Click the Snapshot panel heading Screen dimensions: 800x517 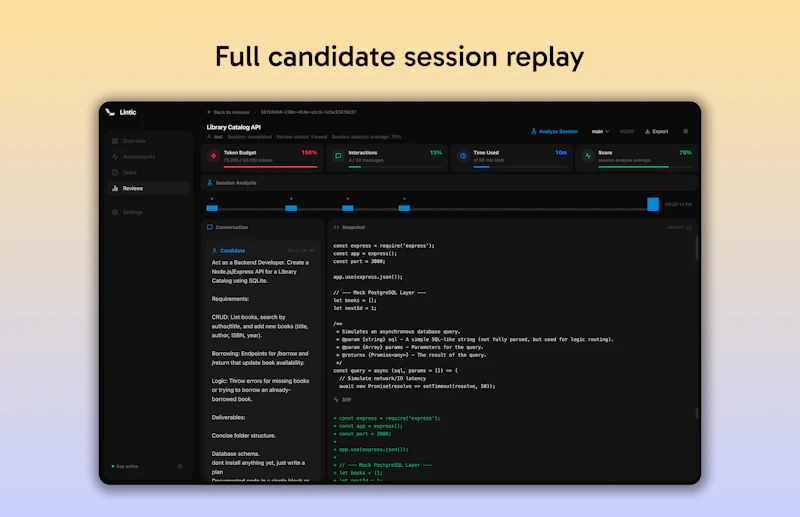354,227
